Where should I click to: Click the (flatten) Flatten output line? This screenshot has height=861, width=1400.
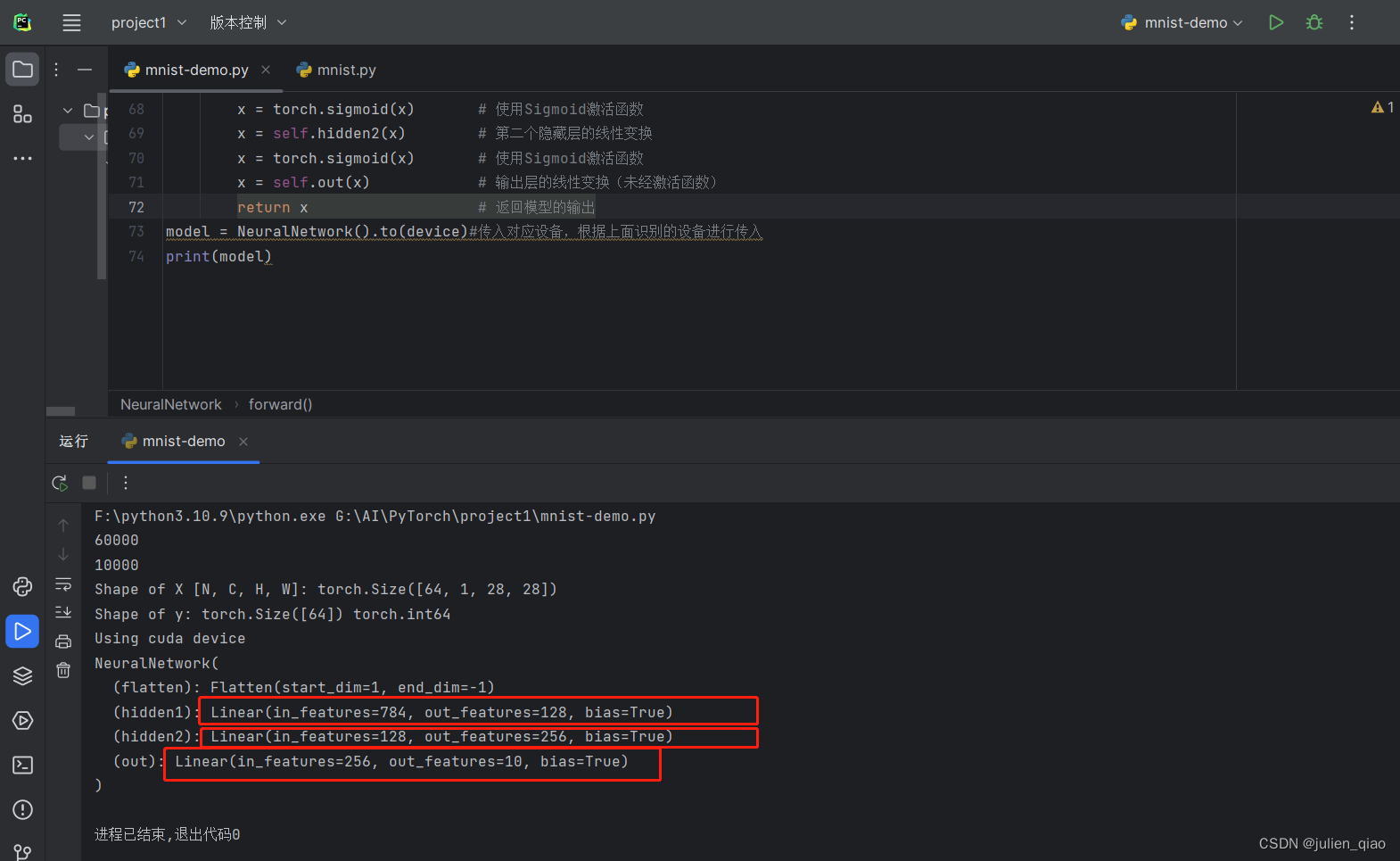[303, 688]
